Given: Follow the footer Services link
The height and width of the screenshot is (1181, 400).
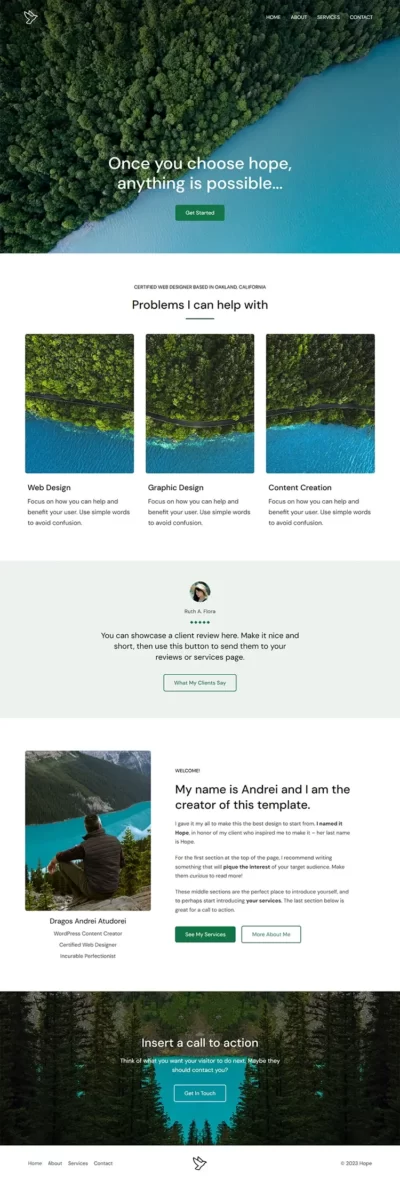Looking at the screenshot, I should [78, 1163].
